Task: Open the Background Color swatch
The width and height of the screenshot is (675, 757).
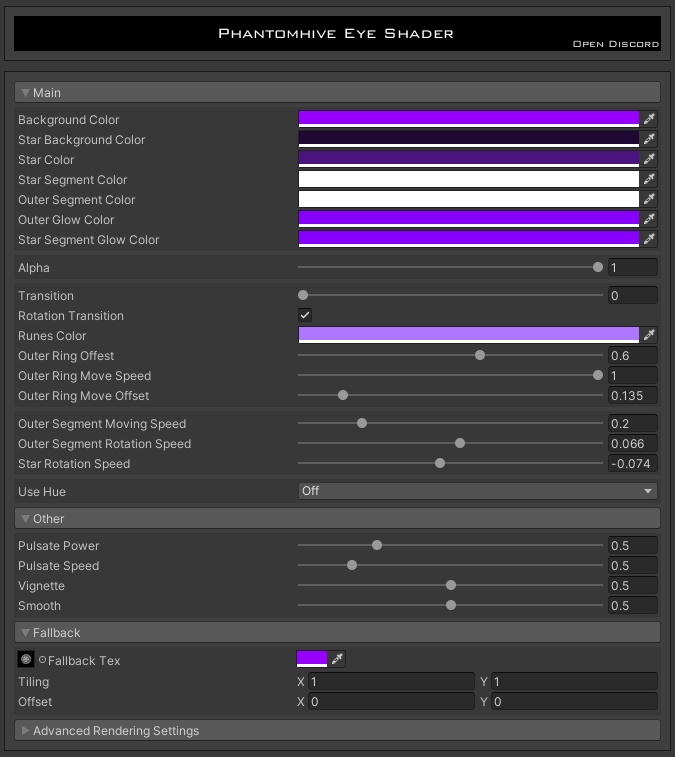Action: coord(469,119)
